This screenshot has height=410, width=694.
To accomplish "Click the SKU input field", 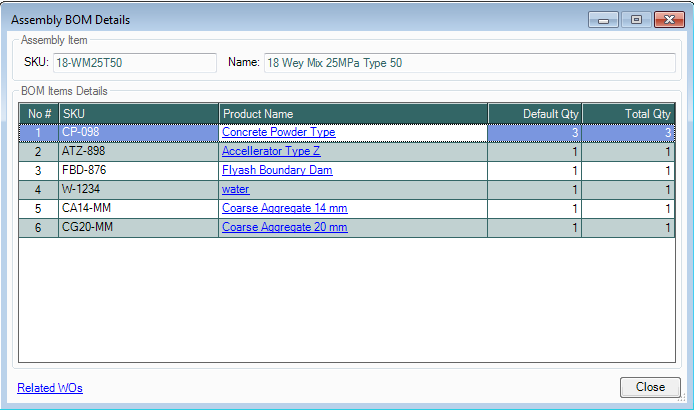I will click(134, 63).
